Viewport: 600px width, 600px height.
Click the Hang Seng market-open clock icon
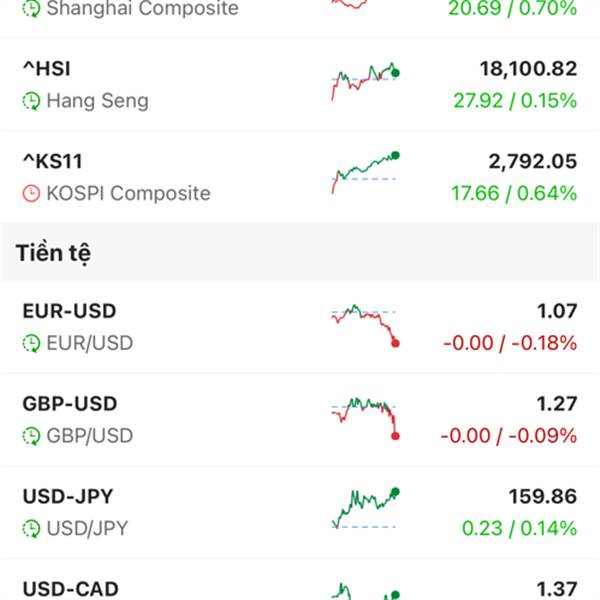coord(31,101)
